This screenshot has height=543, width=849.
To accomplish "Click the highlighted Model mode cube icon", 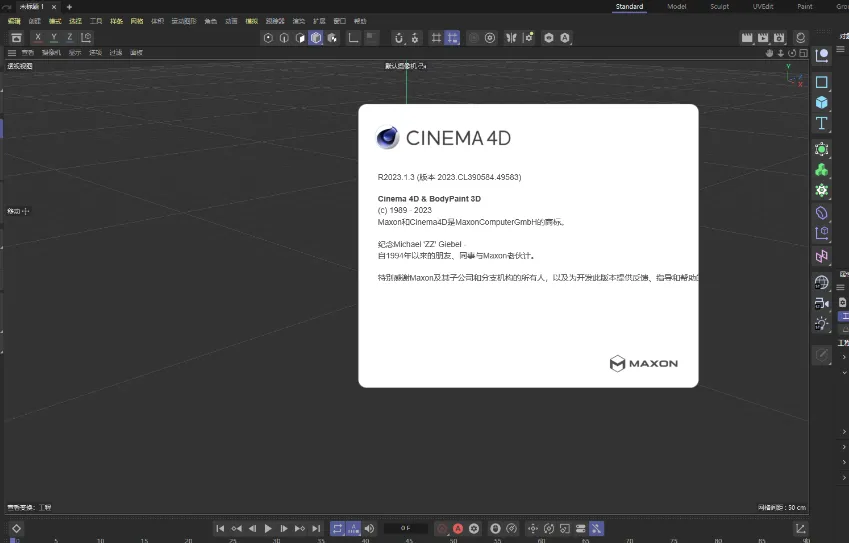I will 316,38.
